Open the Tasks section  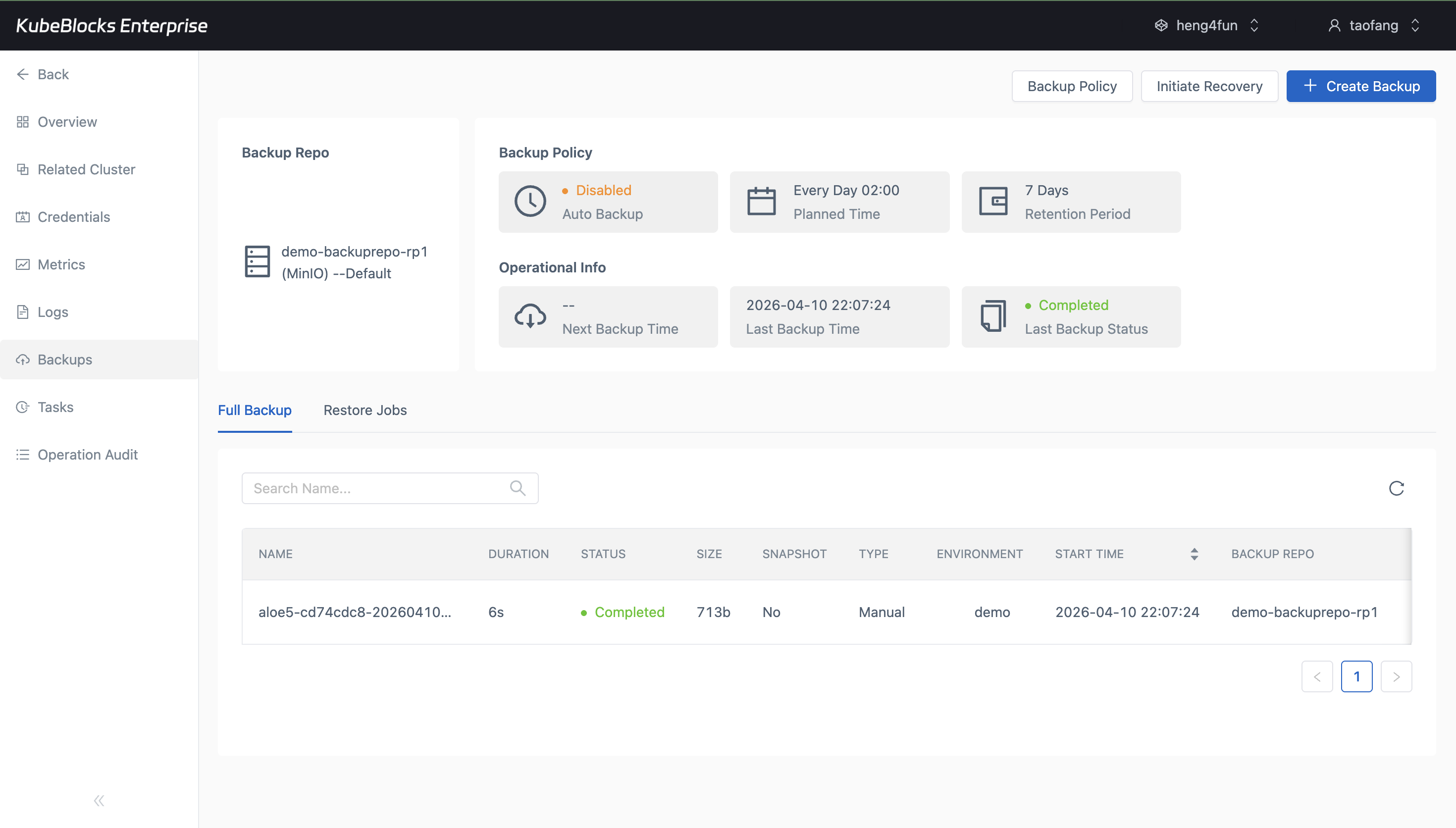(56, 407)
